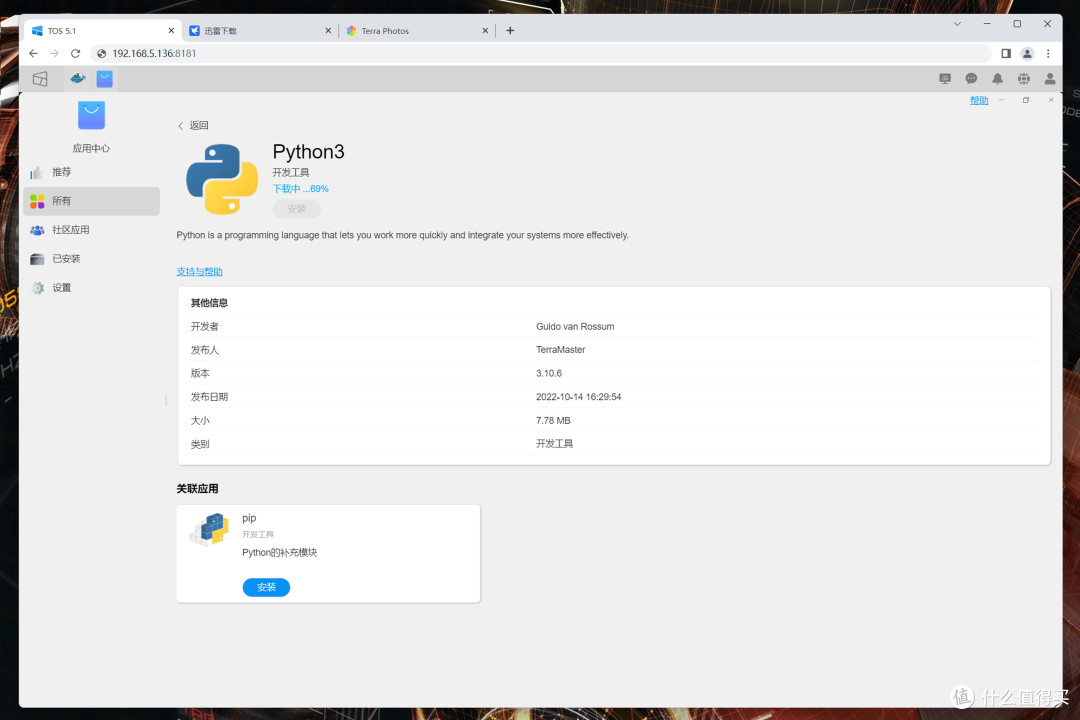Click the App Center bag icon in TOS toolbar
Screen dimensions: 1080x720
click(x=105, y=79)
